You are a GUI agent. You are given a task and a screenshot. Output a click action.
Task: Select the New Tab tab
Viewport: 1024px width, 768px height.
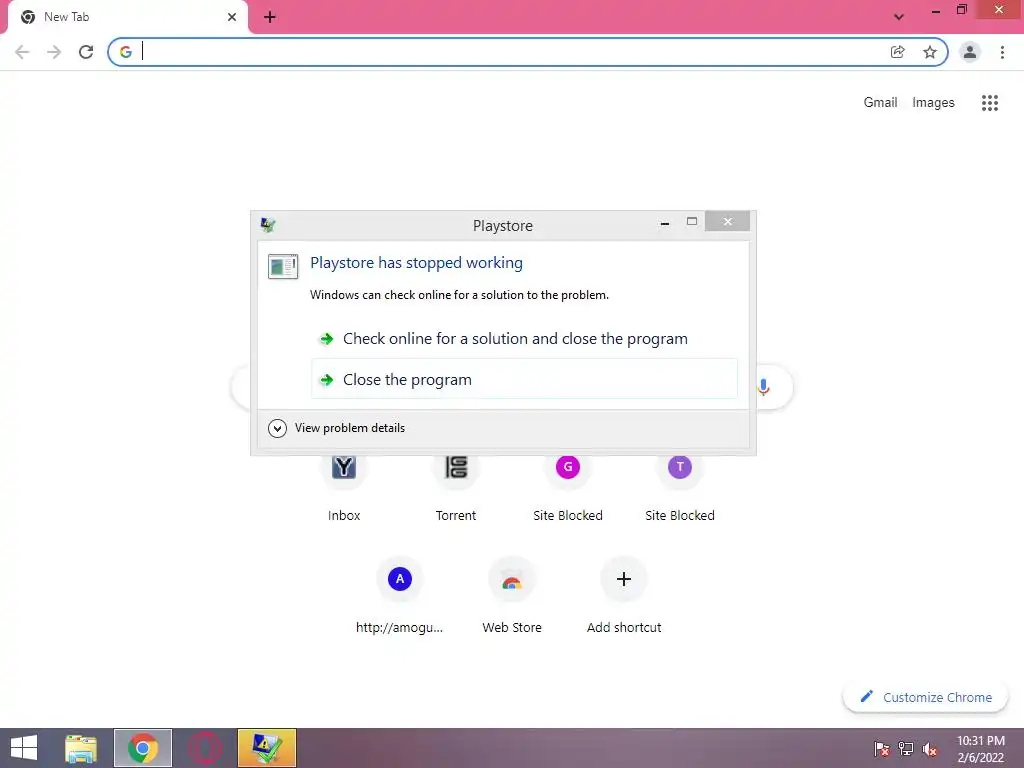(x=129, y=17)
